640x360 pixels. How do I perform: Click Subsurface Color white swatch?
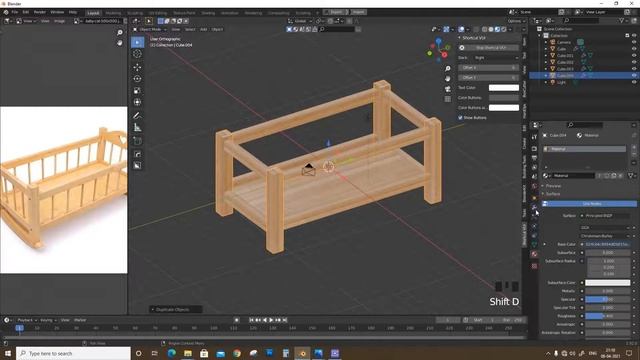[608, 282]
